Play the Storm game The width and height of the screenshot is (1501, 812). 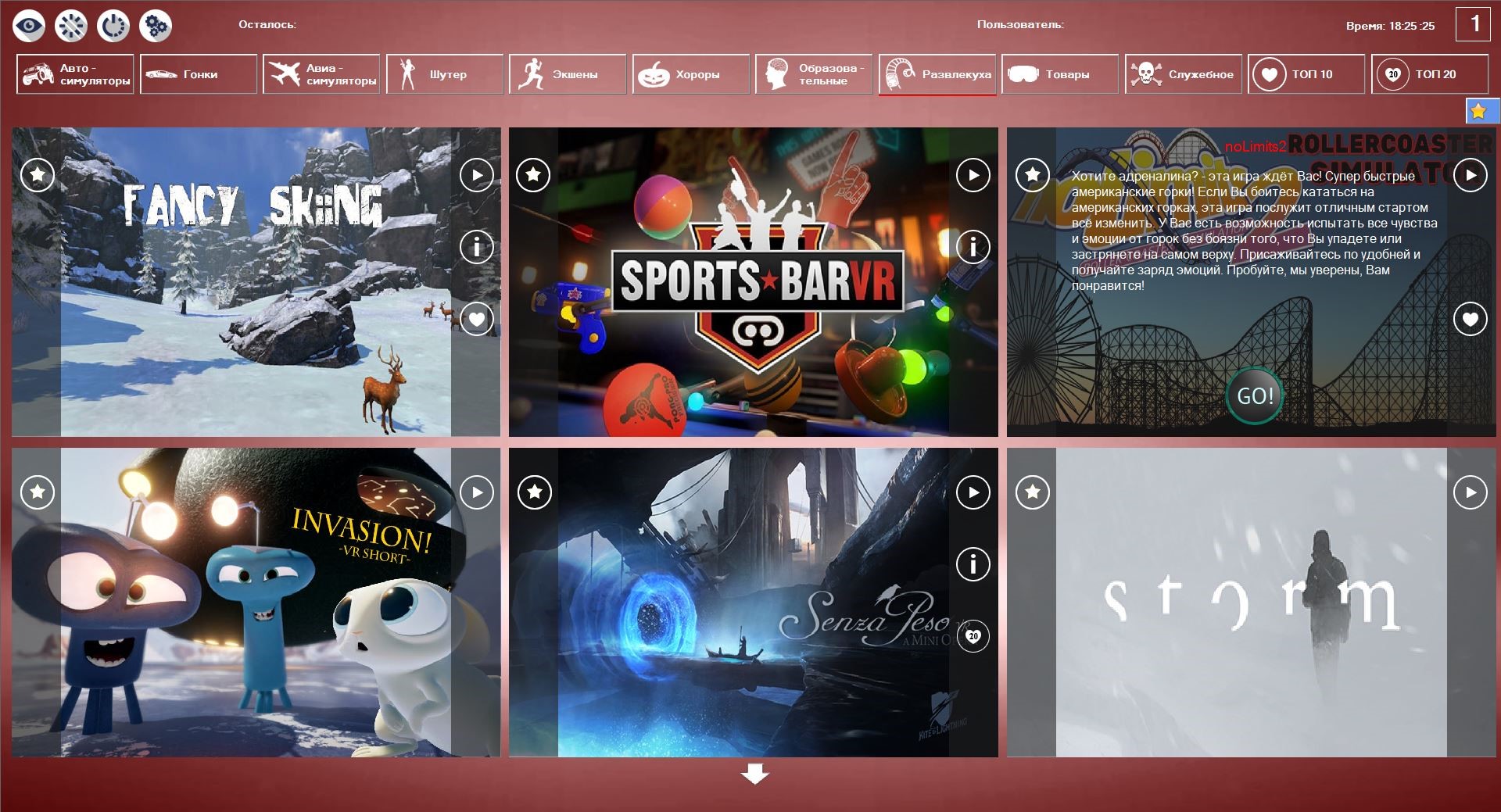tap(1471, 492)
